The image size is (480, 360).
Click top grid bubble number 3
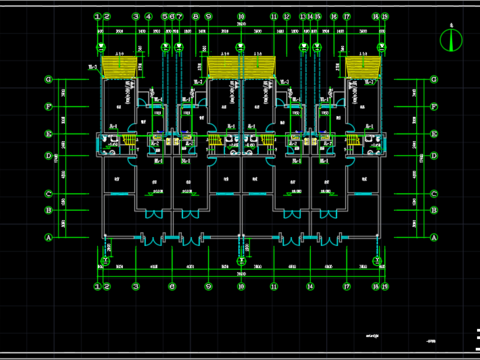coord(136,16)
